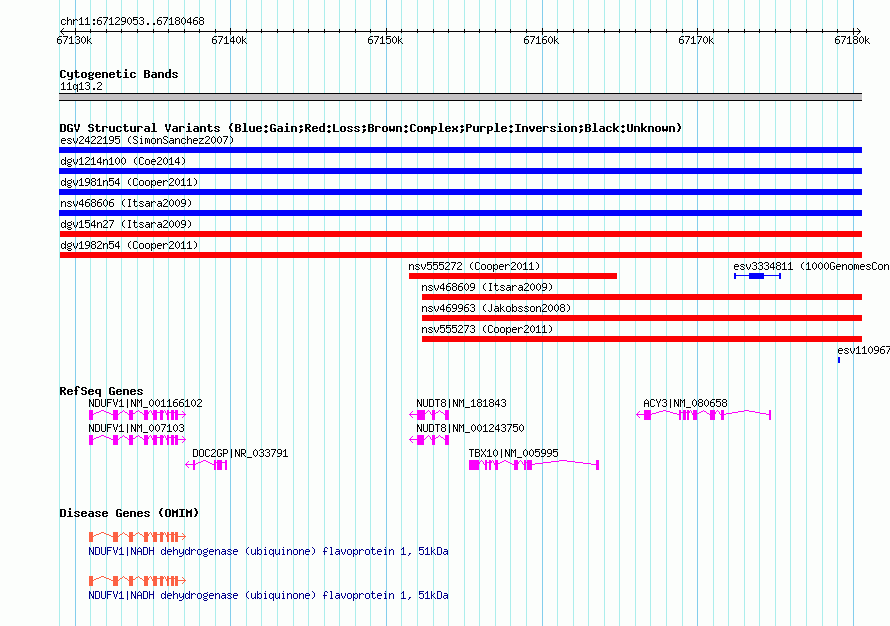Screen dimensions: 890x626
Task: Click the dgv1981n54 (Cooper2011) label
Action: coord(129,182)
